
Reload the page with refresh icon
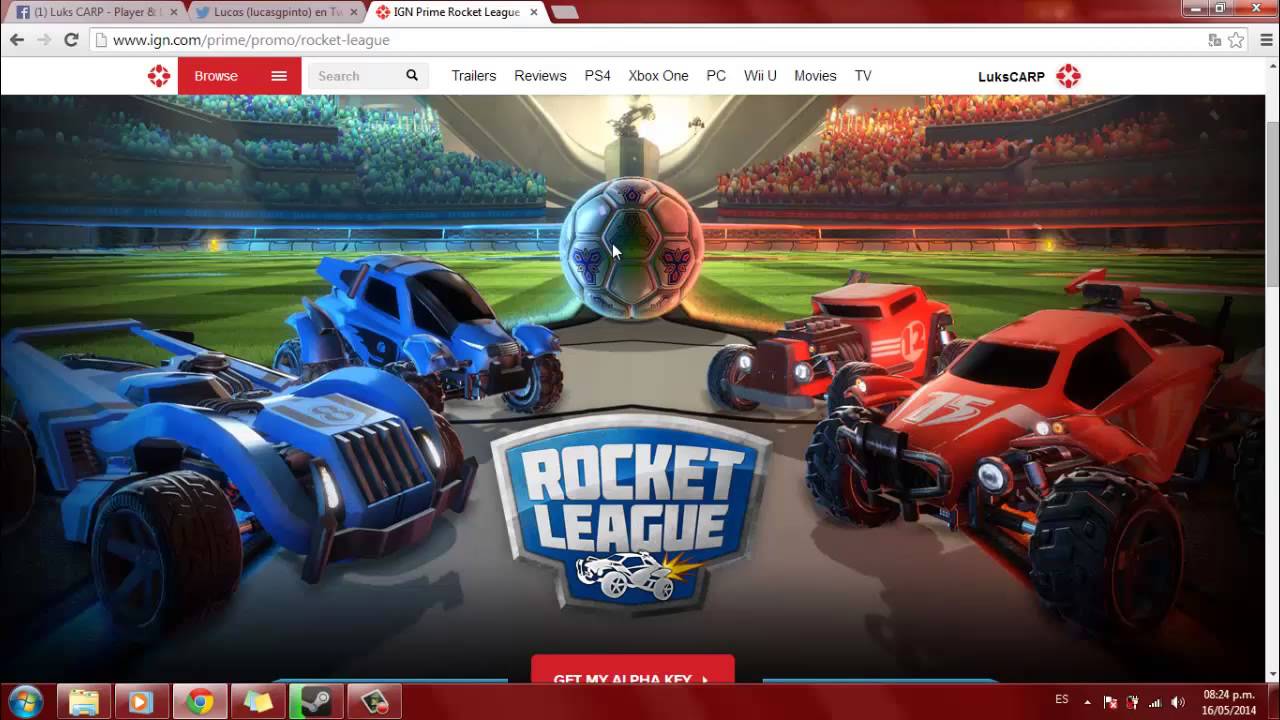tap(71, 40)
